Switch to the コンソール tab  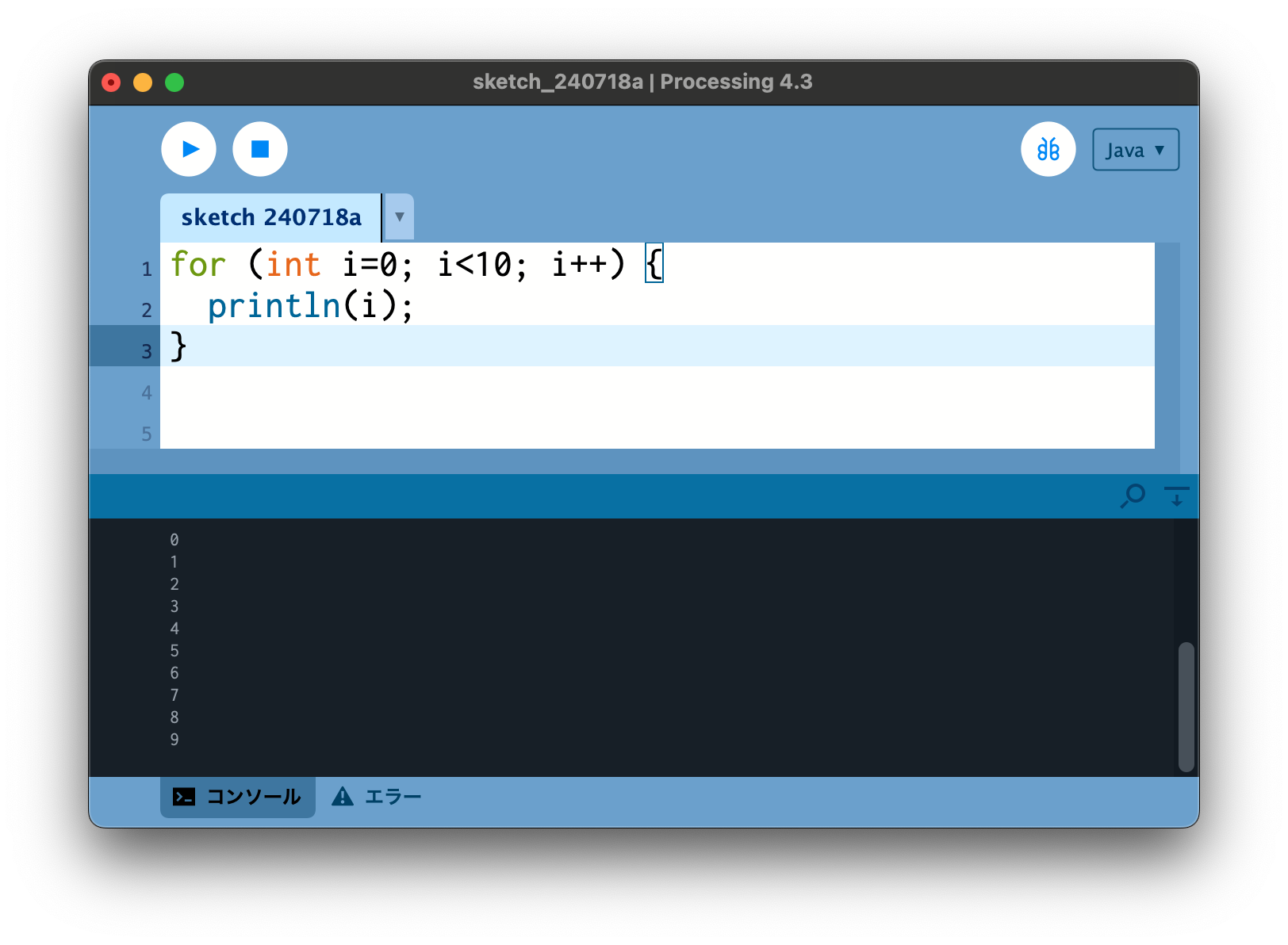238,797
